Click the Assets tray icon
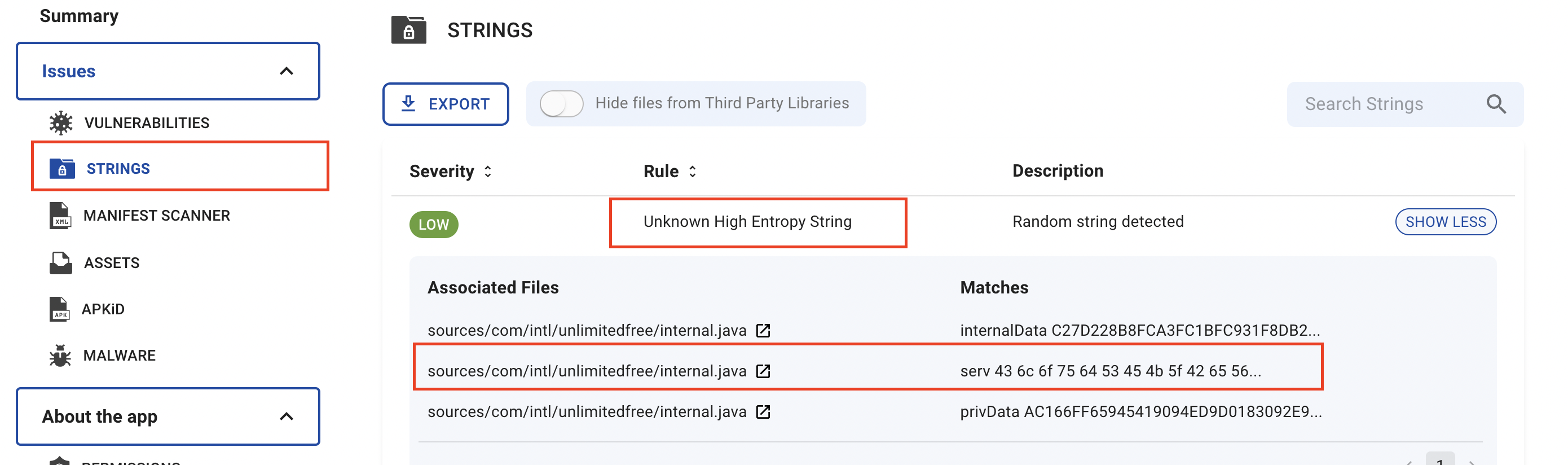This screenshot has width=1568, height=465. tap(60, 263)
